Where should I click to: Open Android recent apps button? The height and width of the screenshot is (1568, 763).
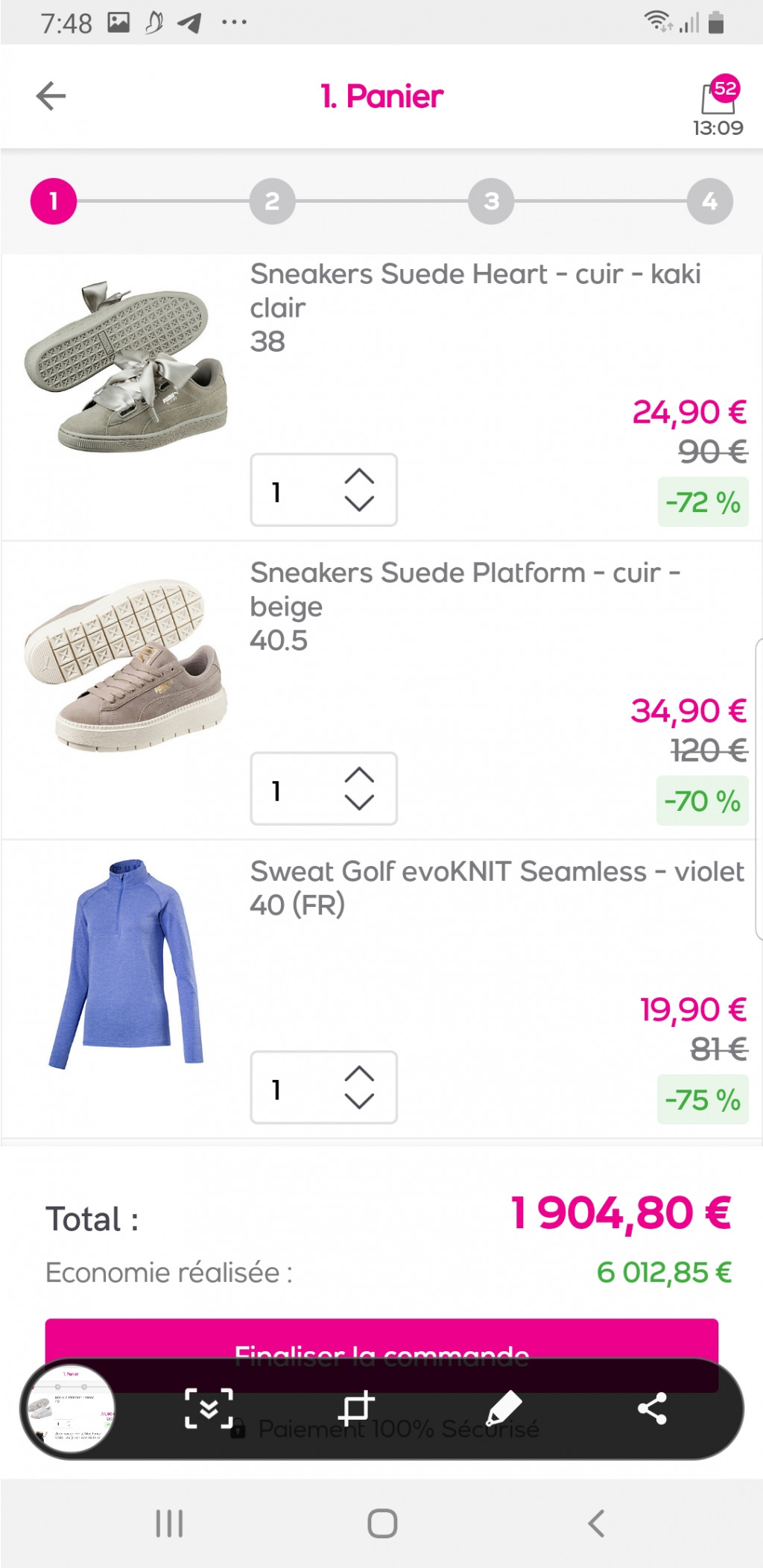tap(169, 1523)
